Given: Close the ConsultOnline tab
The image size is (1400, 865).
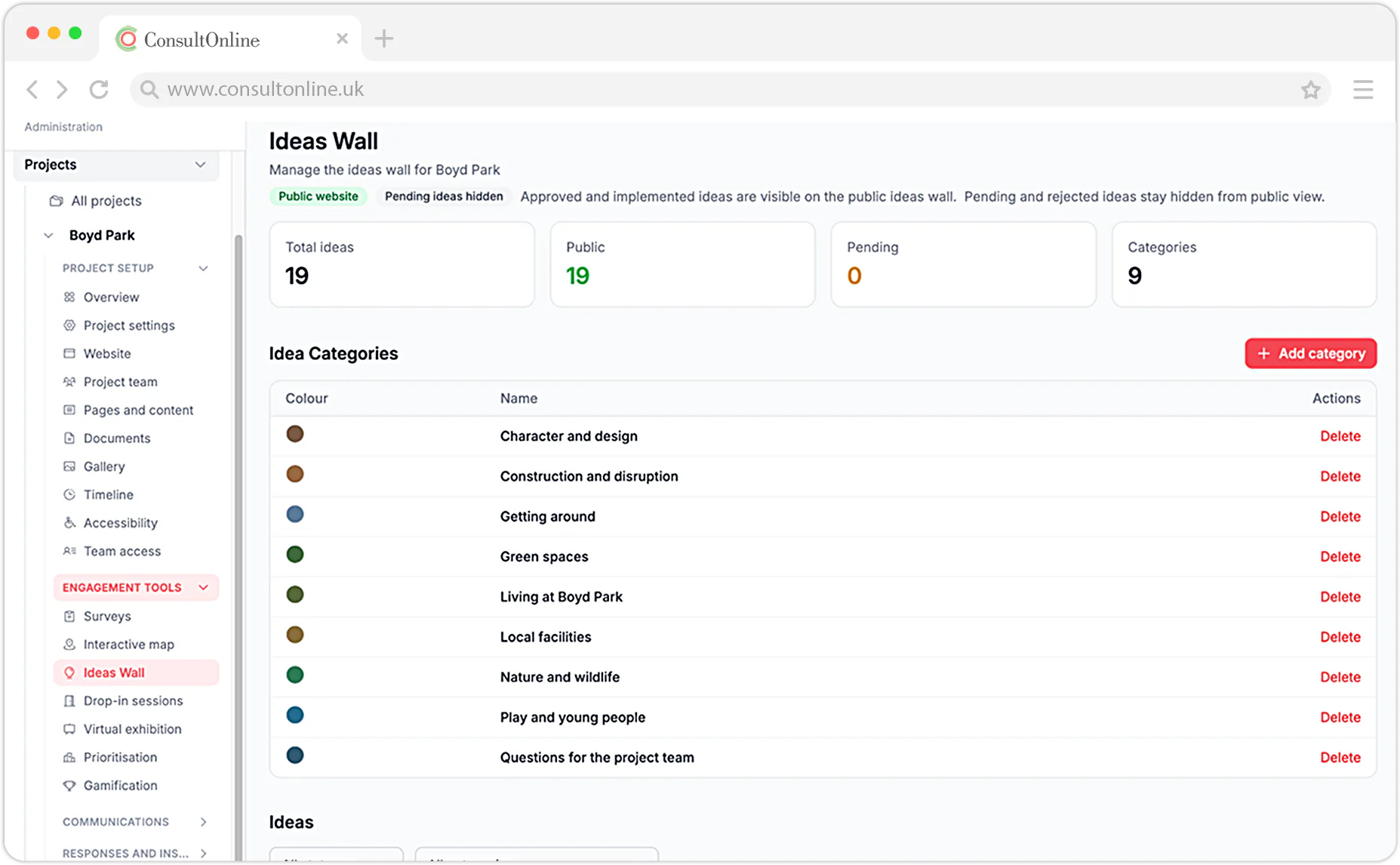Looking at the screenshot, I should click(x=342, y=38).
